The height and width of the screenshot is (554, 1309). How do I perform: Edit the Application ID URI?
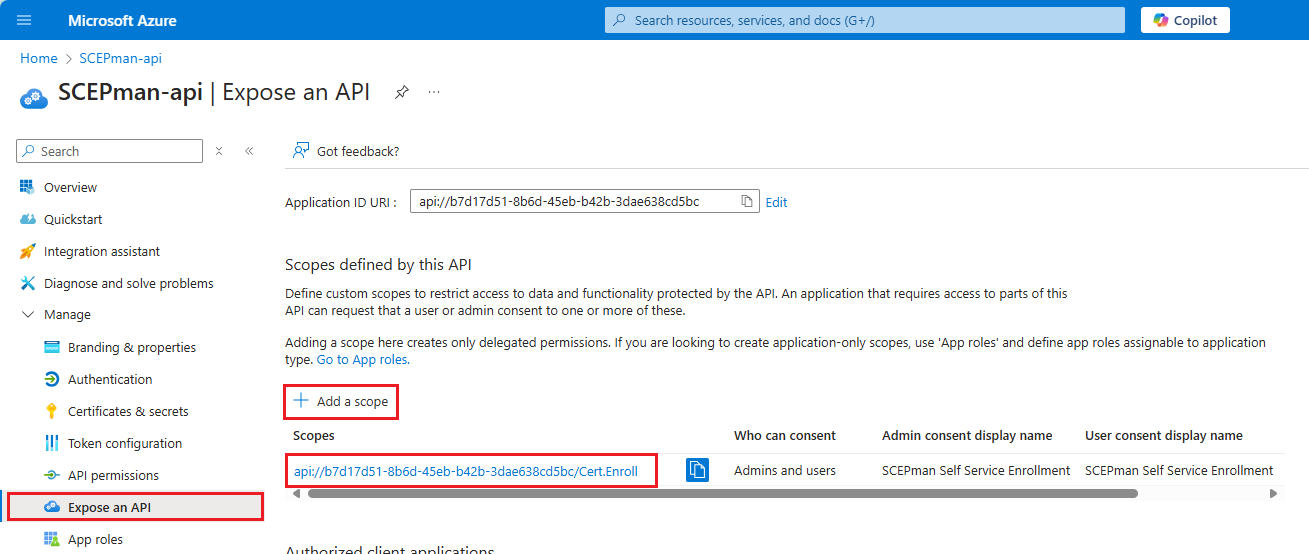pyautogui.click(x=776, y=202)
